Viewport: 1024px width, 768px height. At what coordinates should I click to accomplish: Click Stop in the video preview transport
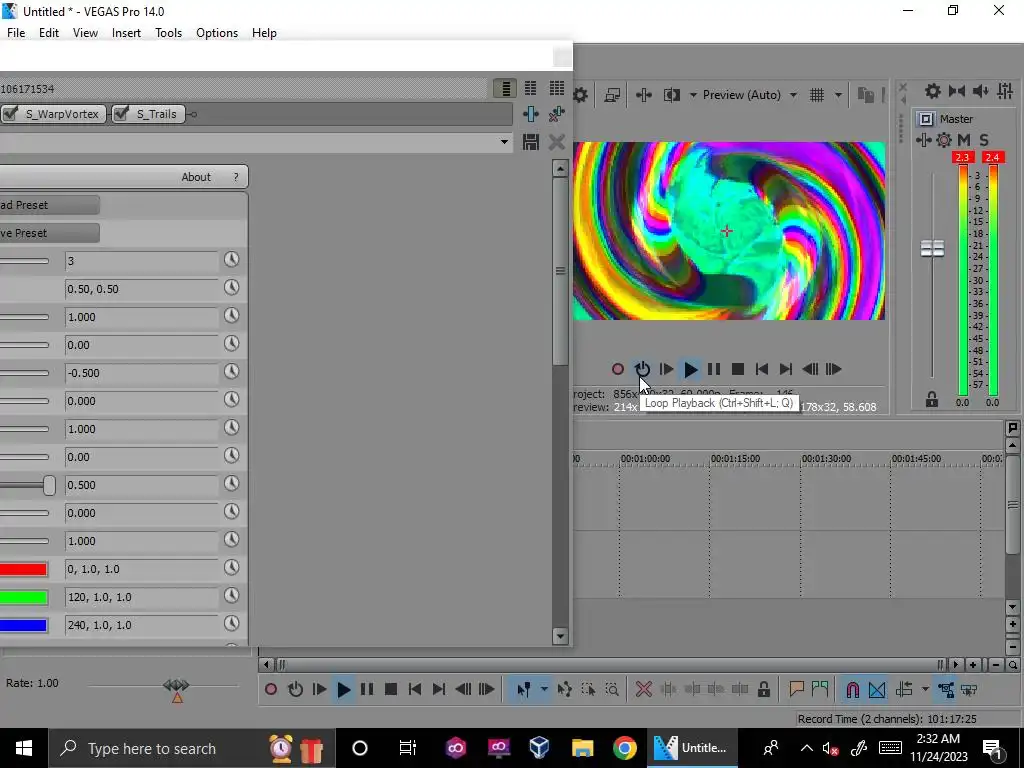[x=738, y=370]
